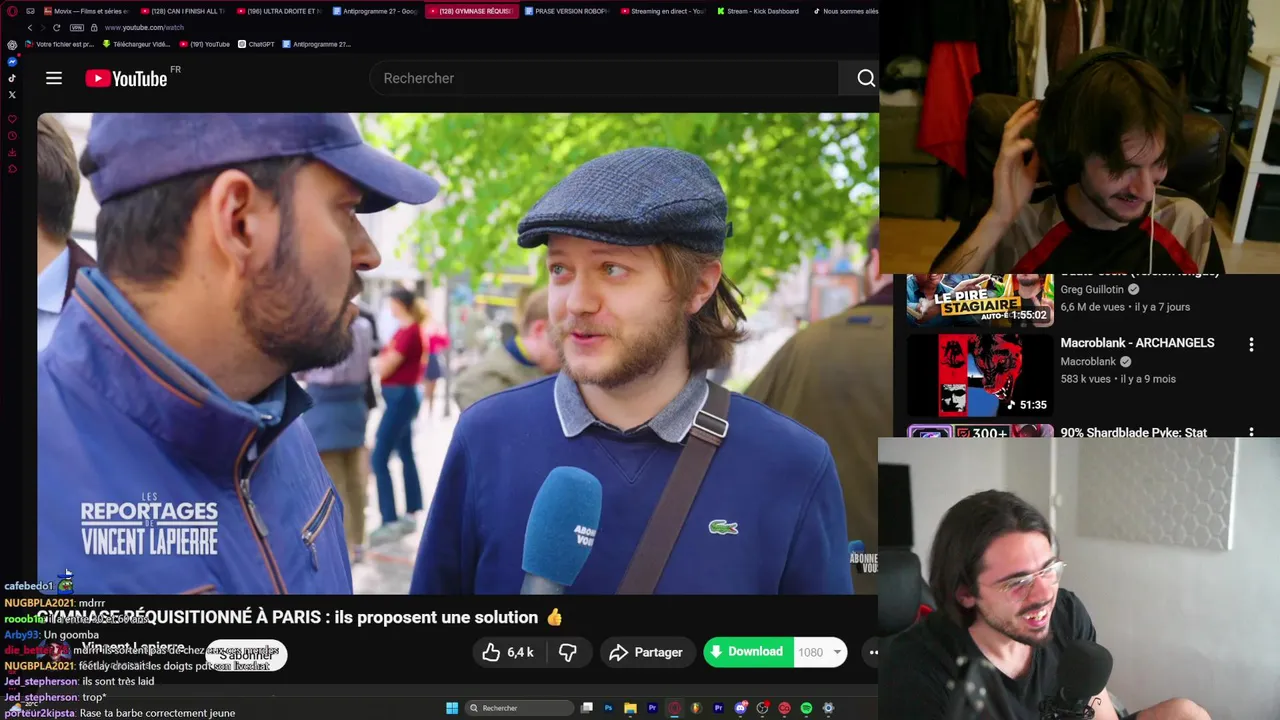Open the Macroblank - ARCHANGELS video thumbnail

coord(980,375)
